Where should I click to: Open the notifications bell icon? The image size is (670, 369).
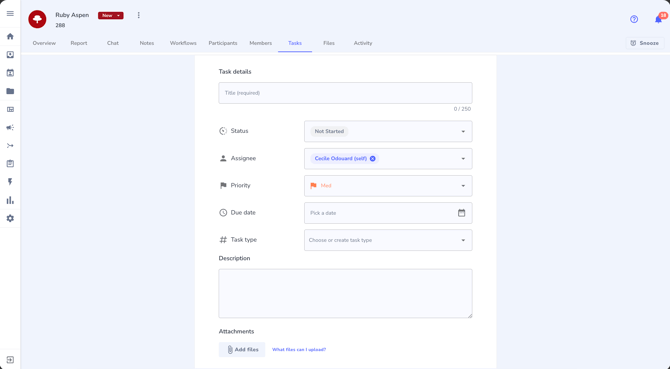tap(658, 19)
